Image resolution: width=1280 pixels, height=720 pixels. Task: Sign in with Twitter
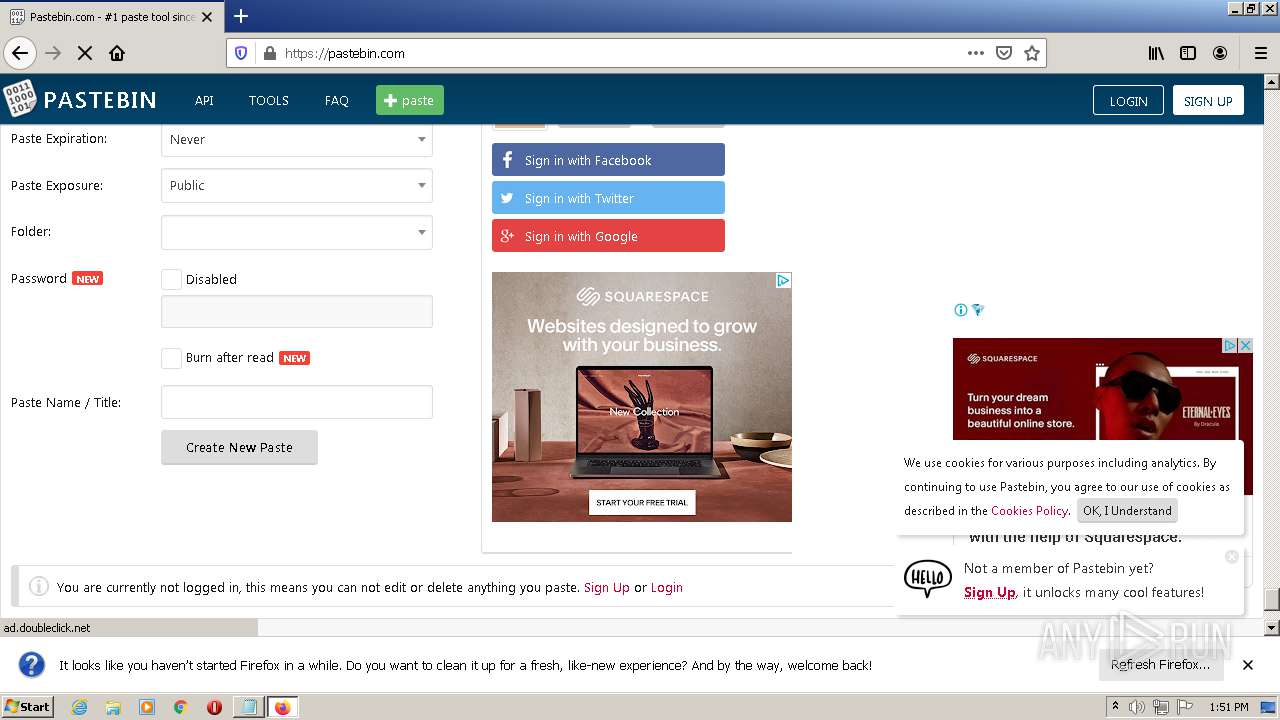tap(608, 198)
